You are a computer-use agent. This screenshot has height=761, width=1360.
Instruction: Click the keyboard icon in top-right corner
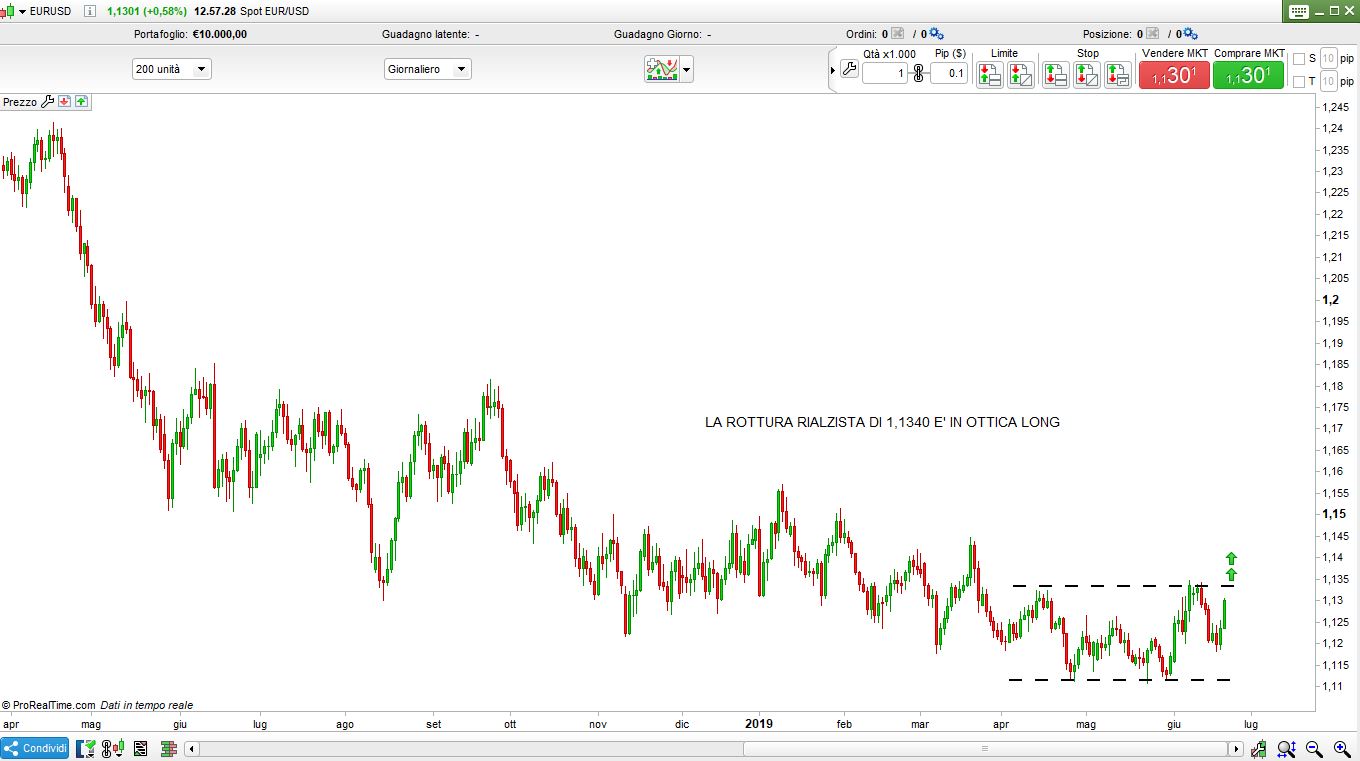click(1299, 12)
